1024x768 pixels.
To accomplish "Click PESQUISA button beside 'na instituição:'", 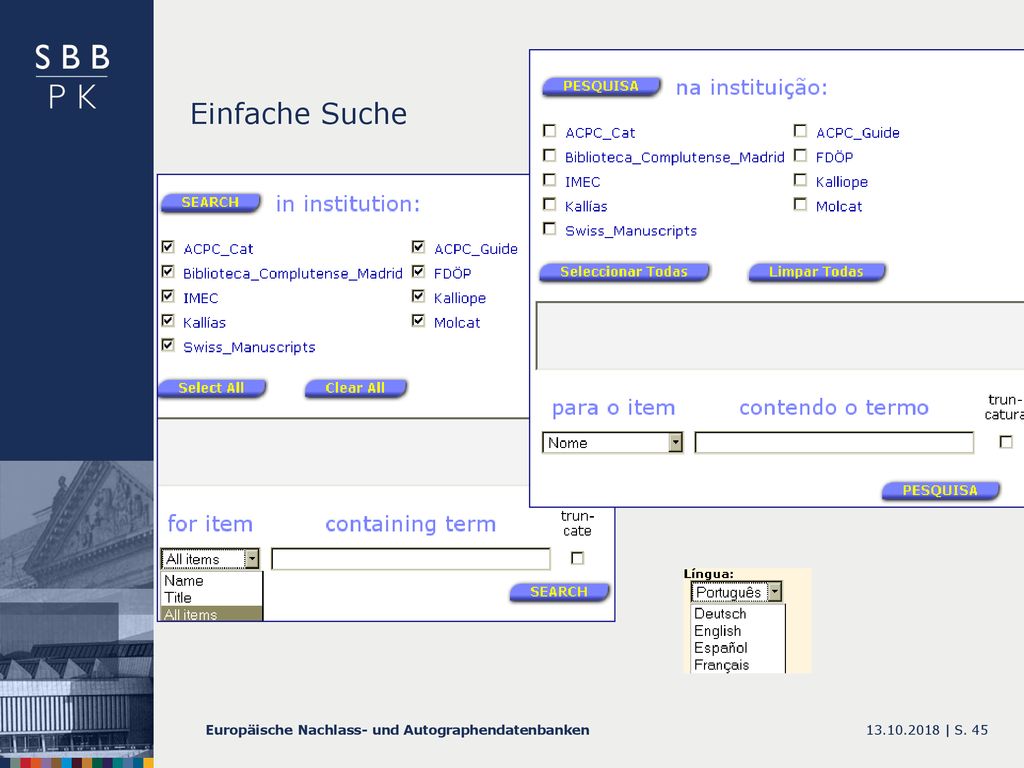I will click(x=601, y=86).
